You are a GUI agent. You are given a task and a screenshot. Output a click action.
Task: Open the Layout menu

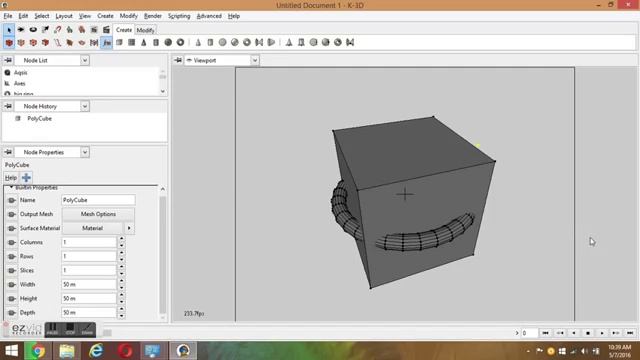pos(64,16)
